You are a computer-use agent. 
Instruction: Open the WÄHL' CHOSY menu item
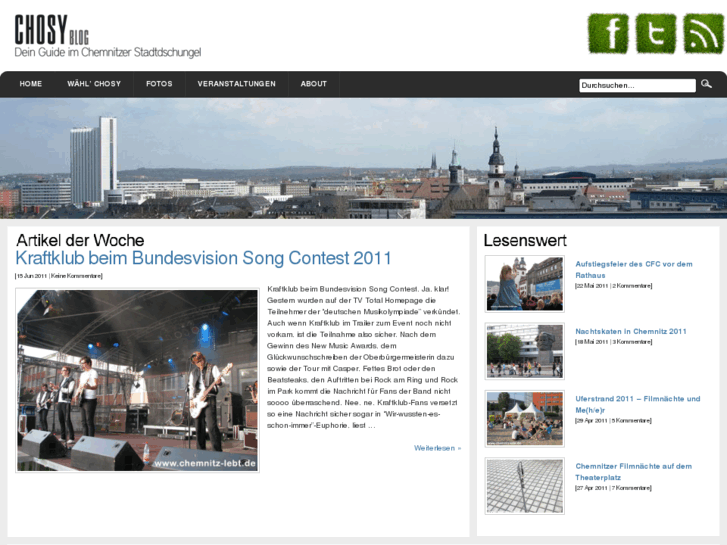(x=94, y=84)
